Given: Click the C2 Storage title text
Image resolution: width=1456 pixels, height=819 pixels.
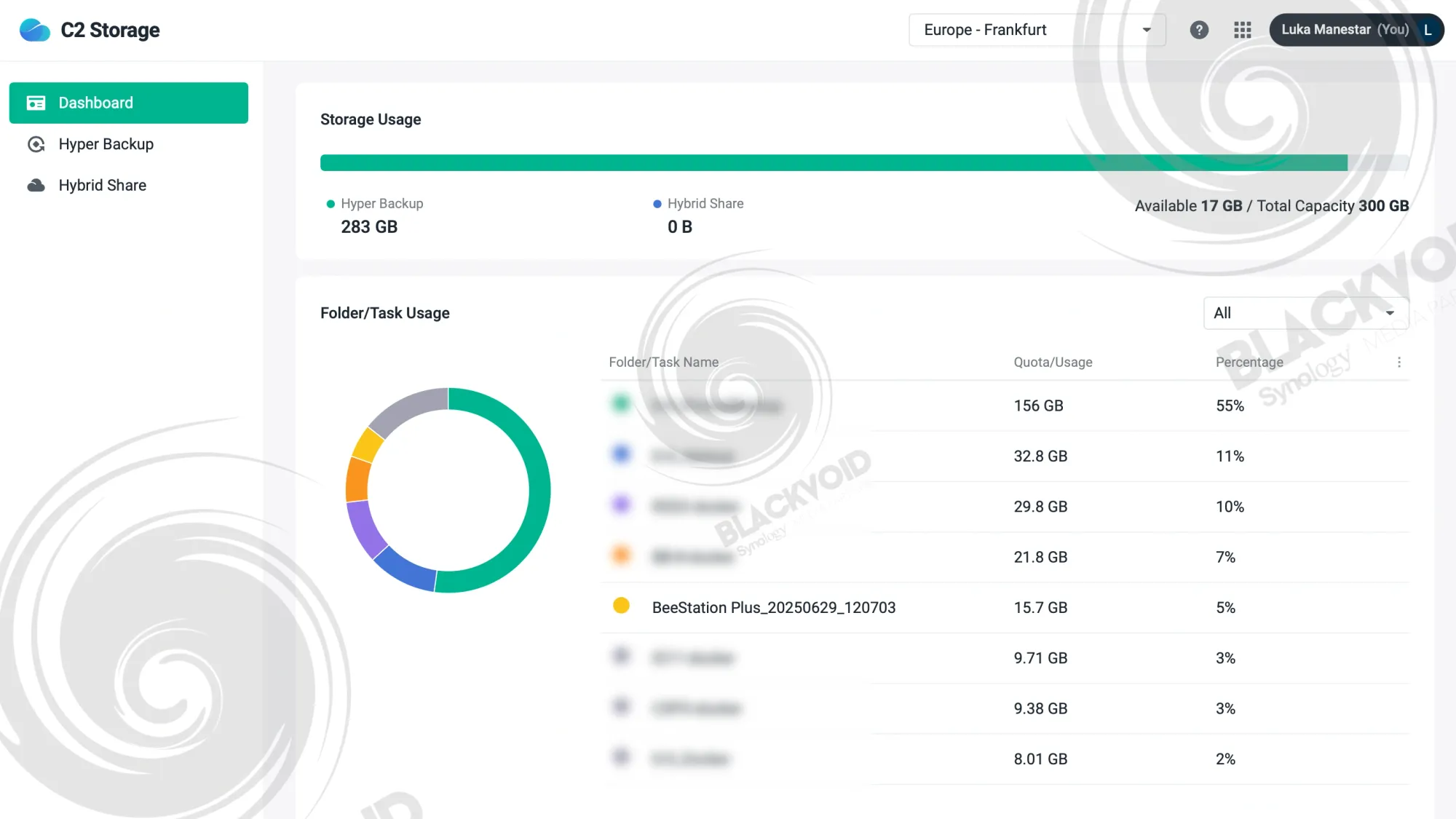Looking at the screenshot, I should pos(110,30).
